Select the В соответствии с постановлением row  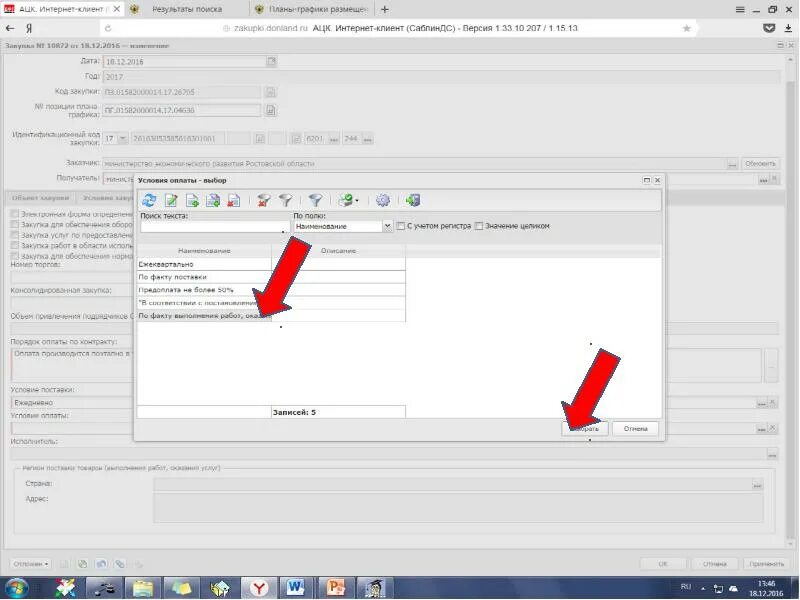point(271,303)
